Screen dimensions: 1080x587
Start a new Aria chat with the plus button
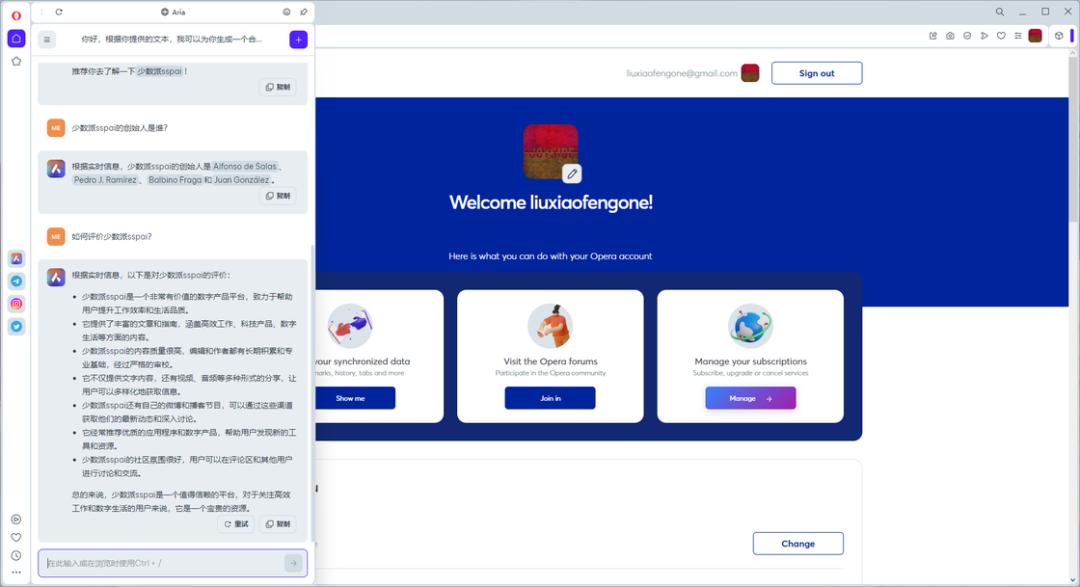(x=298, y=40)
